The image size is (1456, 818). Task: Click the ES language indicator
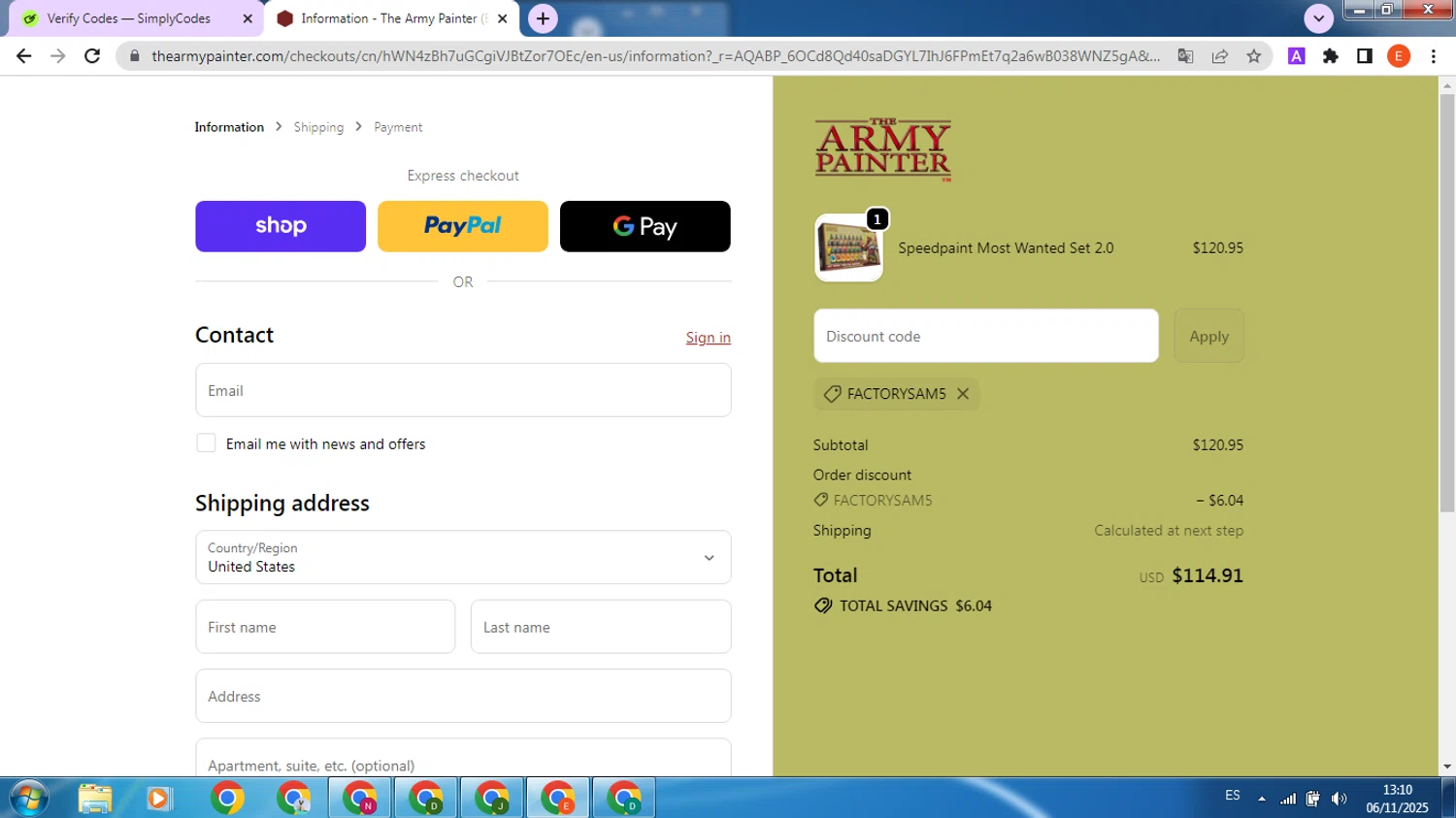(1233, 796)
